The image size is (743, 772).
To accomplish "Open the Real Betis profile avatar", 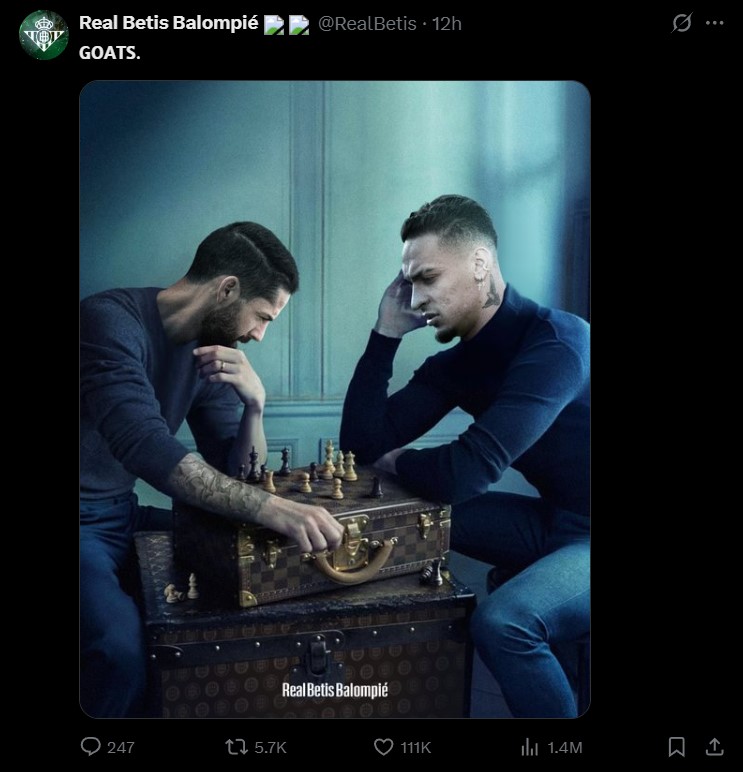I will click(43, 35).
